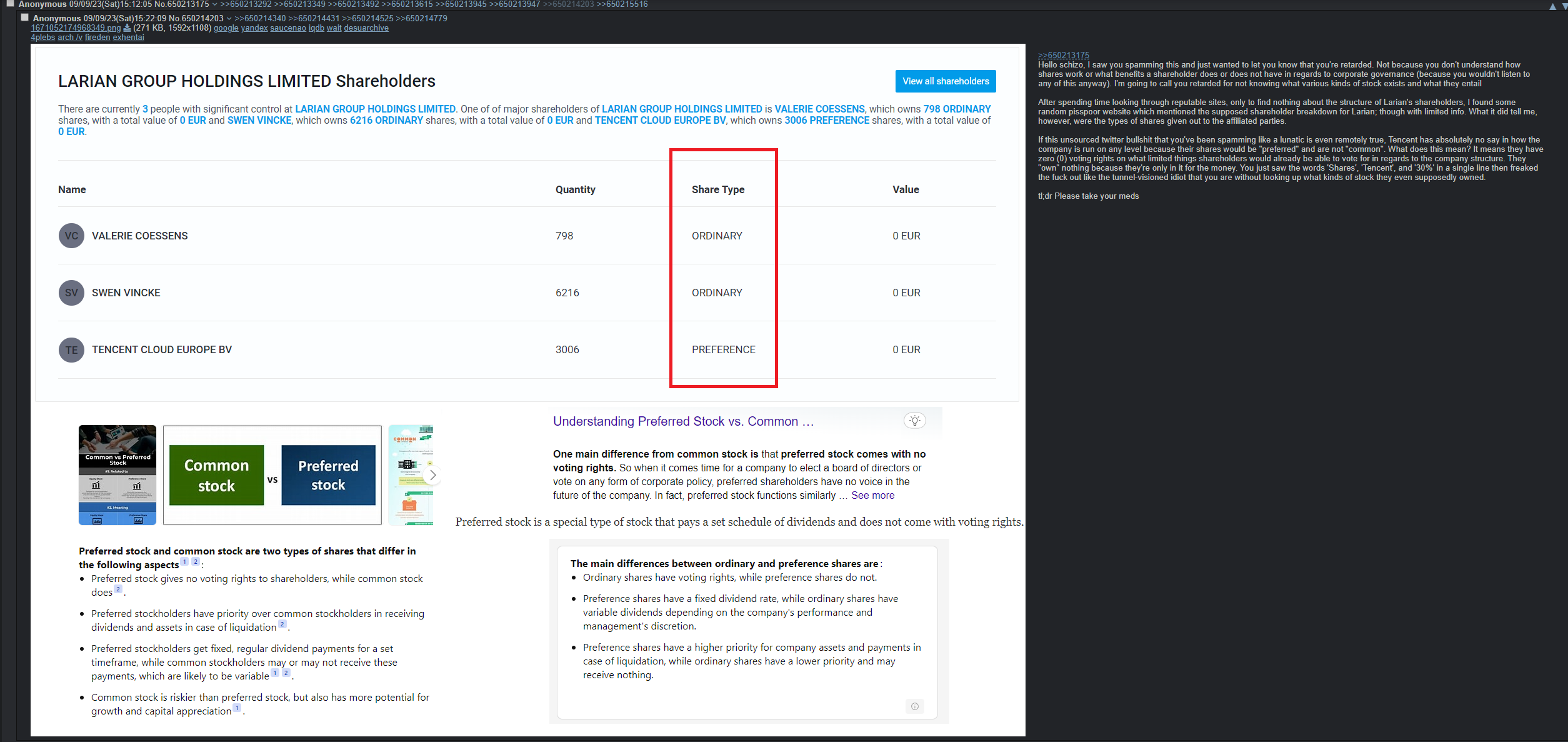Click the quantity 6216 cell
Viewport: 1568px width, 742px height.
567,293
